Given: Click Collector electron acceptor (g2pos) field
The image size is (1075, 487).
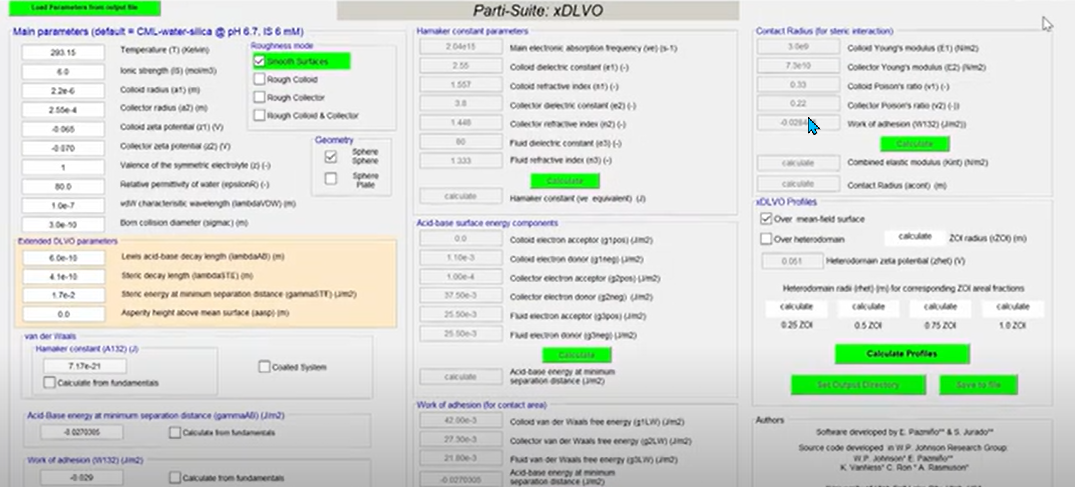Looking at the screenshot, I should 461,276.
